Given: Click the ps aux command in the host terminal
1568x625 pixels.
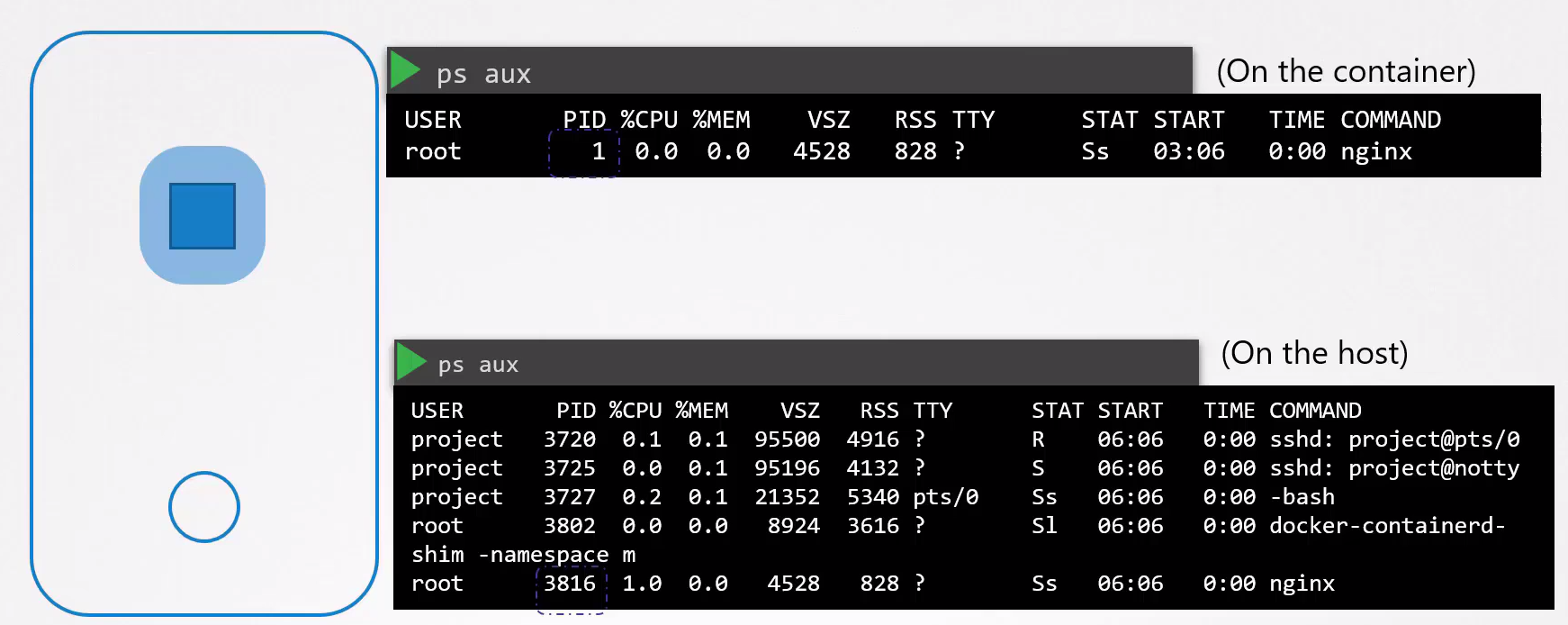Looking at the screenshot, I should pyautogui.click(x=478, y=365).
